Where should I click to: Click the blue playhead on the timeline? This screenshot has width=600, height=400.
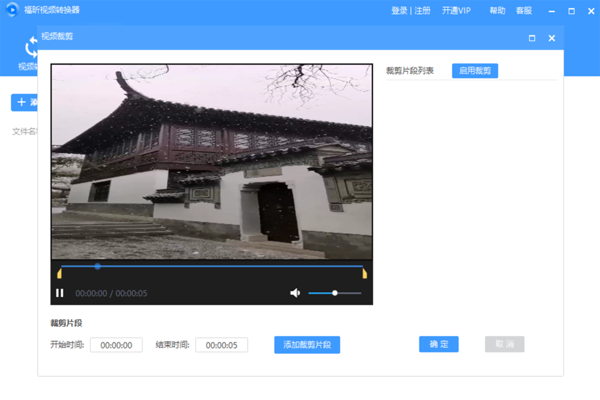97,266
